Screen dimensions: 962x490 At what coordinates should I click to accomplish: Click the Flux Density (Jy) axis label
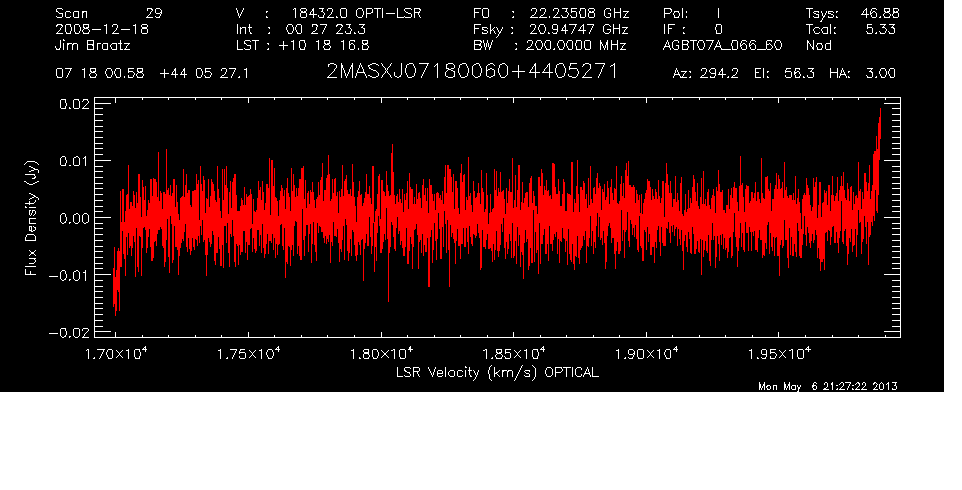coord(31,218)
